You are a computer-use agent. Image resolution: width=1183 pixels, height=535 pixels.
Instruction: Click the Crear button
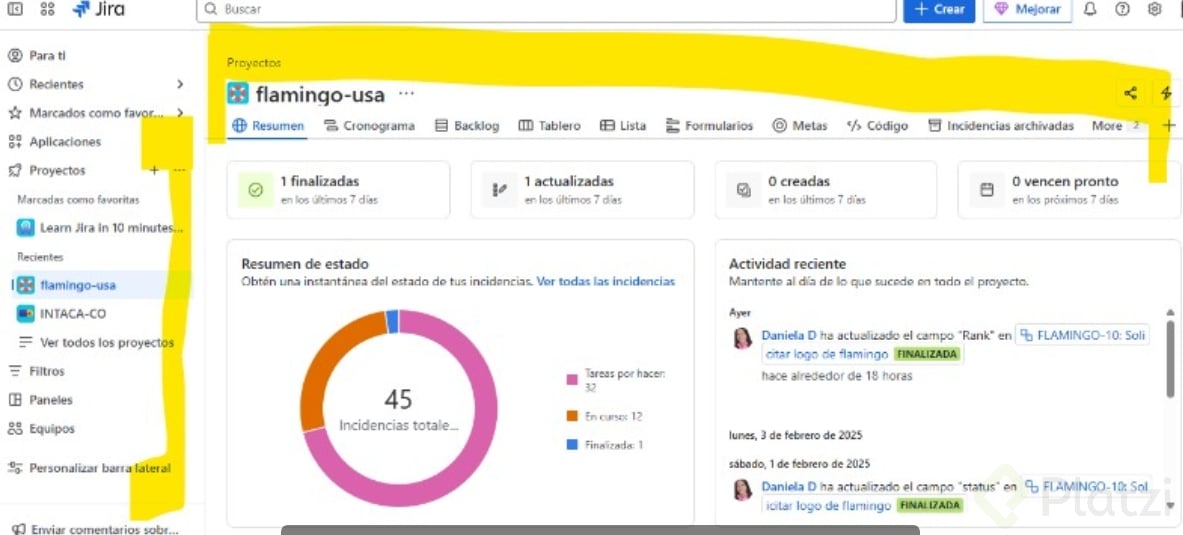[939, 9]
